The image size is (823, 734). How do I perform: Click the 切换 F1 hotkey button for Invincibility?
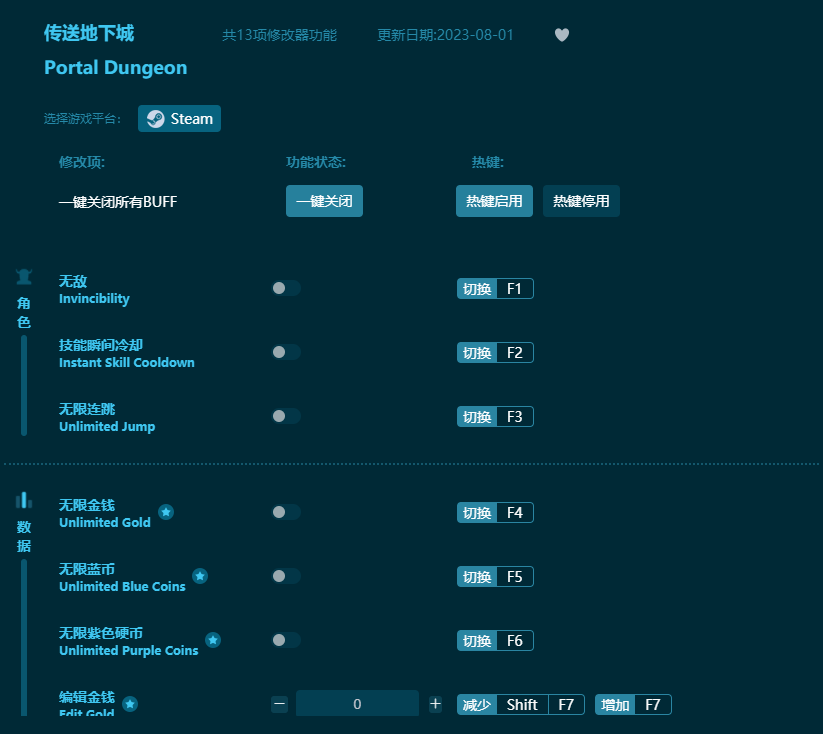point(495,288)
